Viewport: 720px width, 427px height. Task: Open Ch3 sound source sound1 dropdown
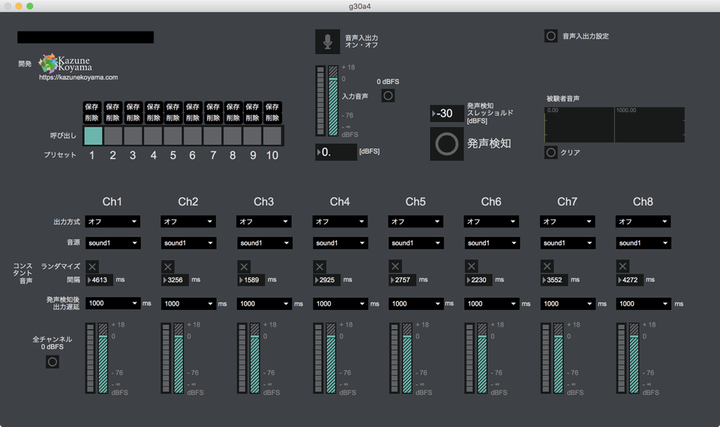click(x=264, y=243)
